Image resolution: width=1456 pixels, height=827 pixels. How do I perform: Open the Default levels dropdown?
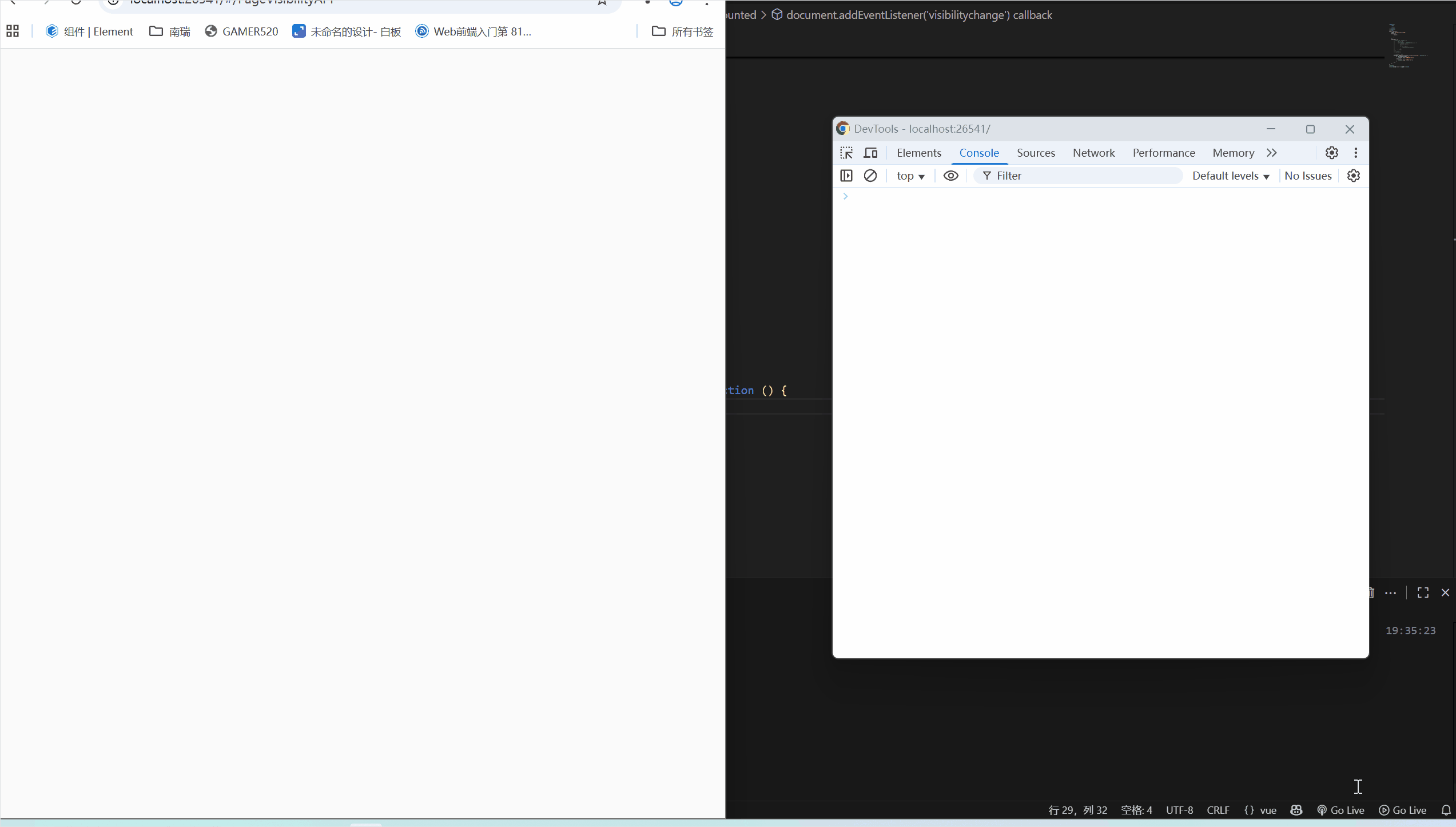tap(1231, 176)
